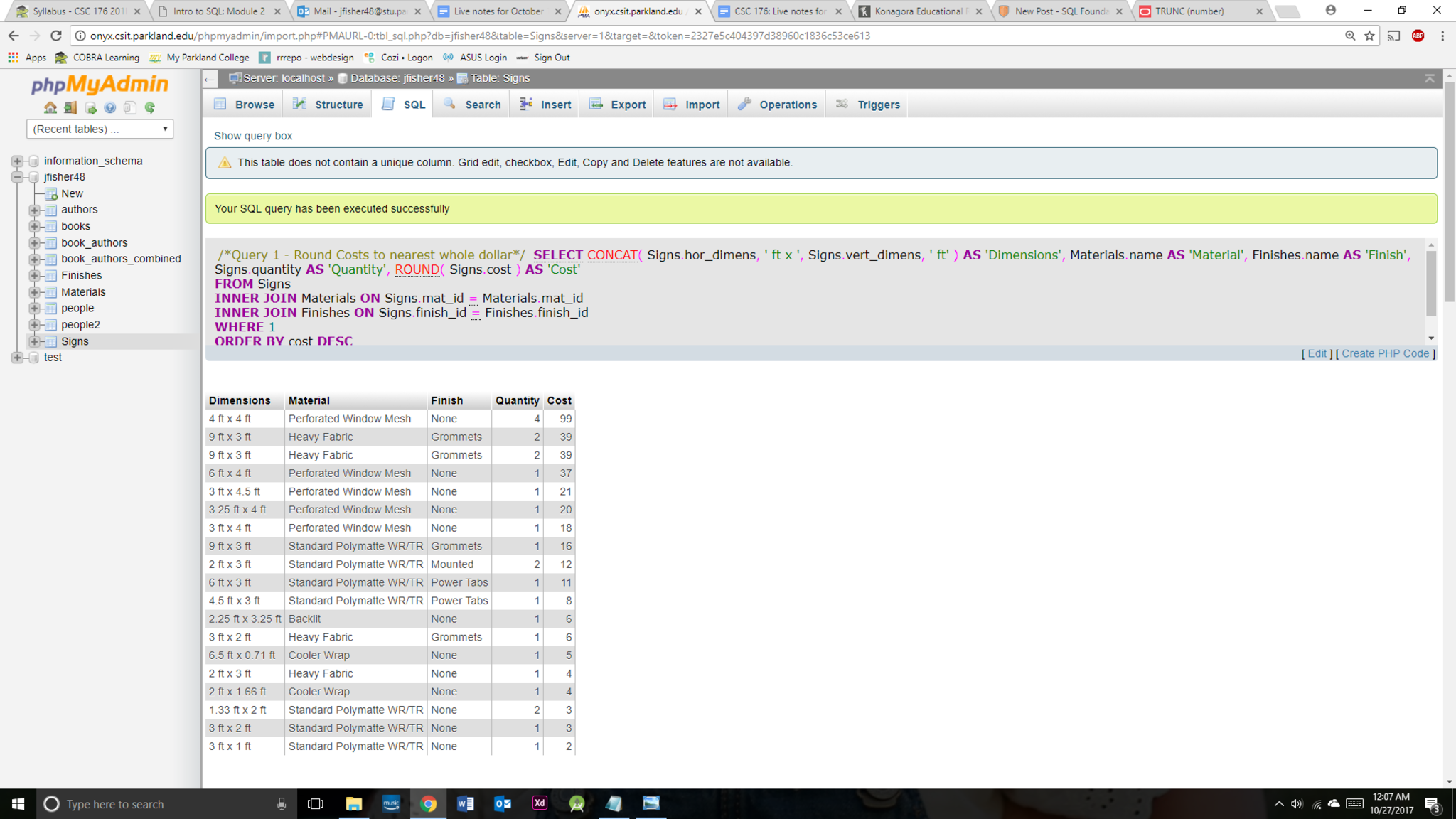The width and height of the screenshot is (1456, 819).
Task: Click the log out door icon
Action: 70,108
